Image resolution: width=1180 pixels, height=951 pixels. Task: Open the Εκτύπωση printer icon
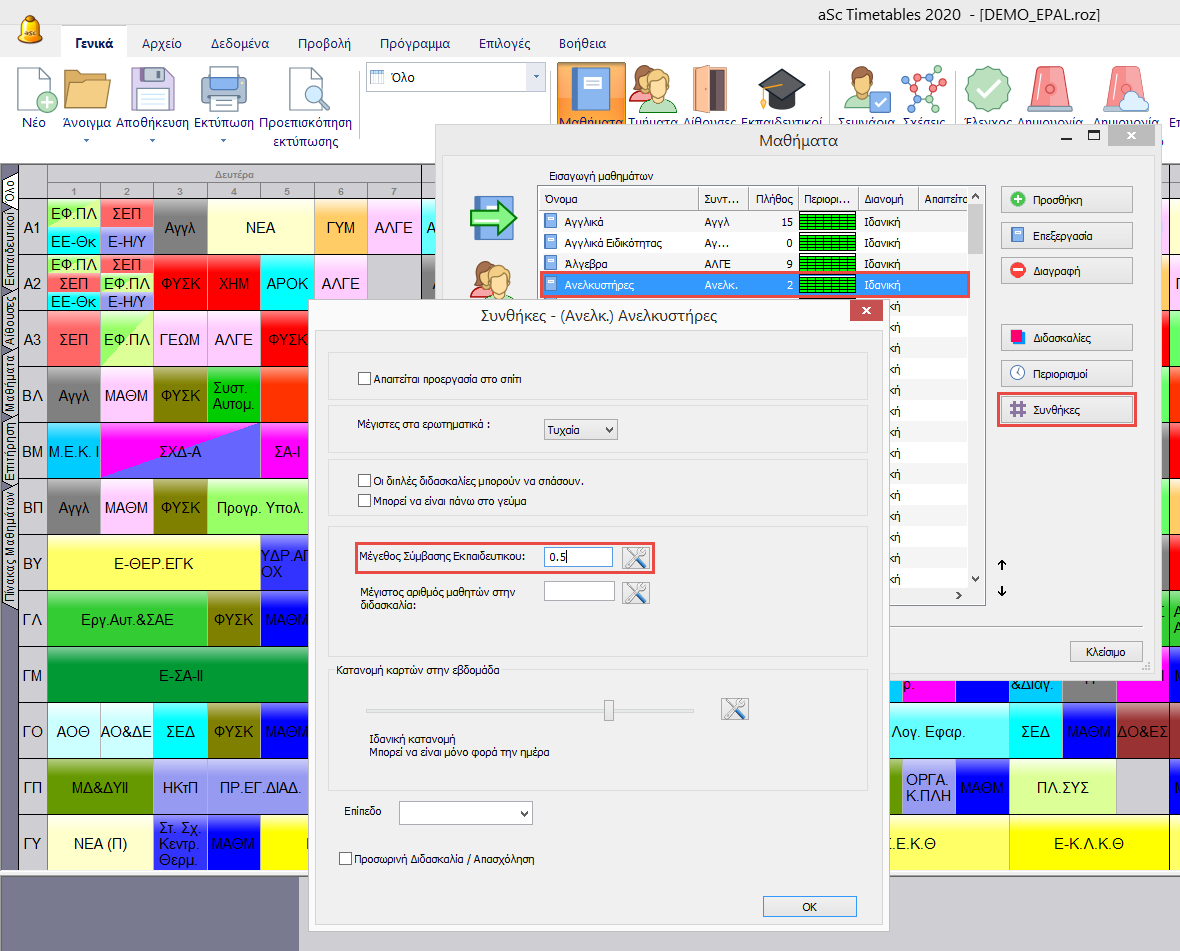pos(223,90)
